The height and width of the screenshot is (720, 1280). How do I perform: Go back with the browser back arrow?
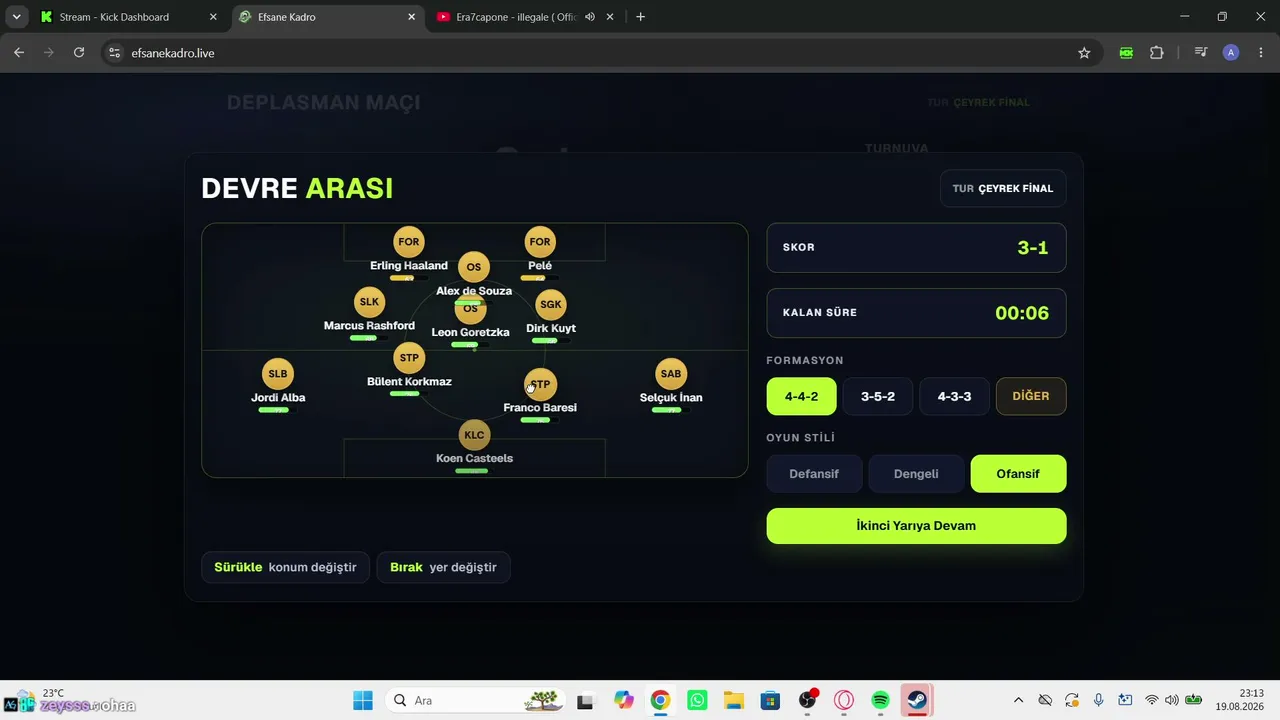(19, 53)
